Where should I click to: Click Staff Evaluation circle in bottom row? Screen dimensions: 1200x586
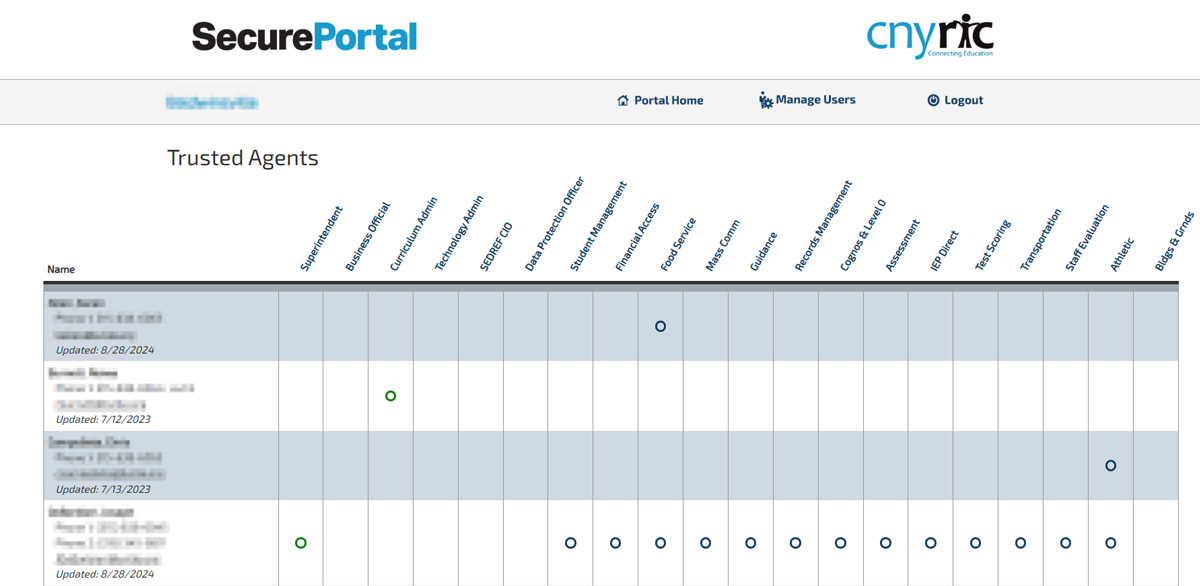(x=1065, y=543)
